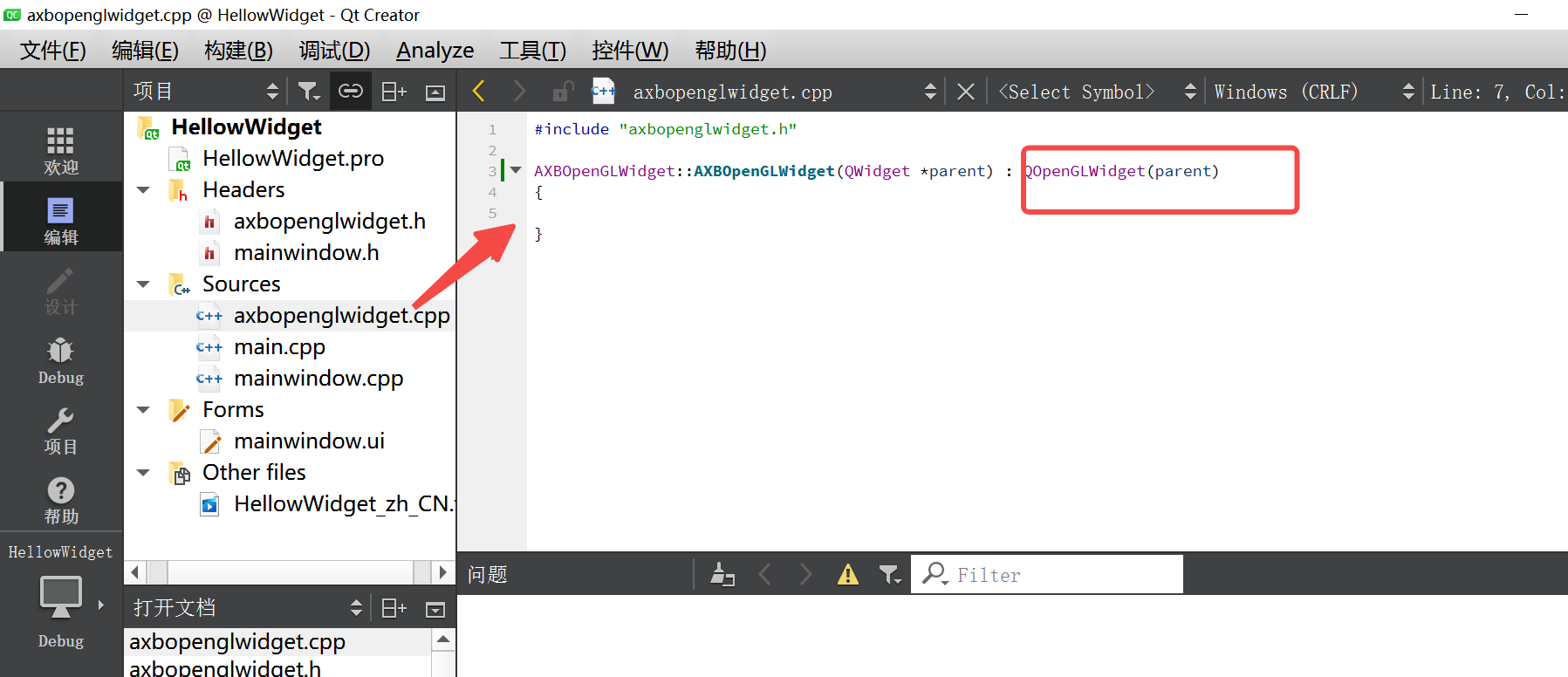
Task: Open the 构建(B) menu
Action: (x=238, y=51)
